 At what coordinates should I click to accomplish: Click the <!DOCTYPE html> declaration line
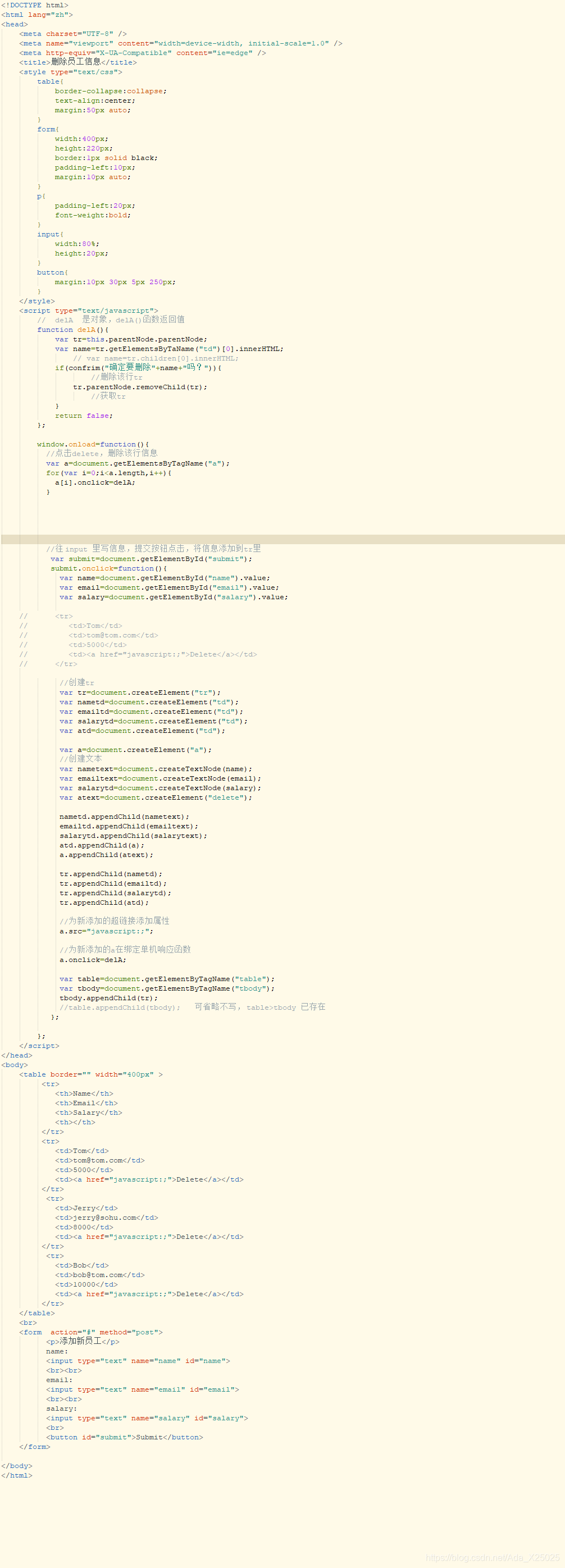pos(35,5)
